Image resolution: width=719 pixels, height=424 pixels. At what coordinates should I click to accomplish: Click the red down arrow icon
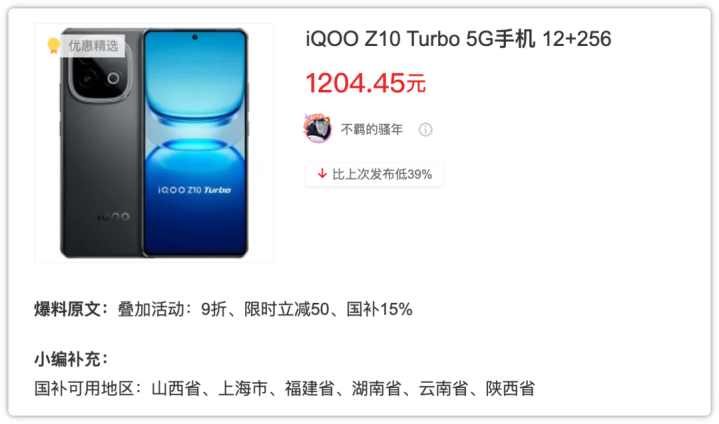(322, 174)
